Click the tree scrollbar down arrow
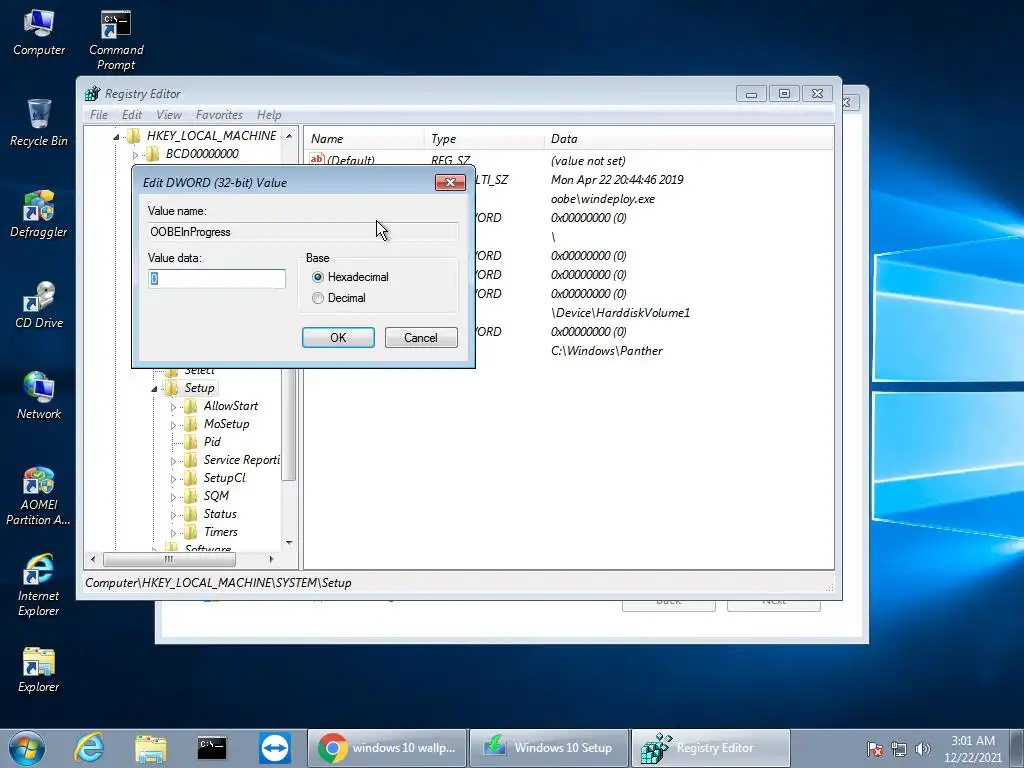This screenshot has height=768, width=1024. 289,543
